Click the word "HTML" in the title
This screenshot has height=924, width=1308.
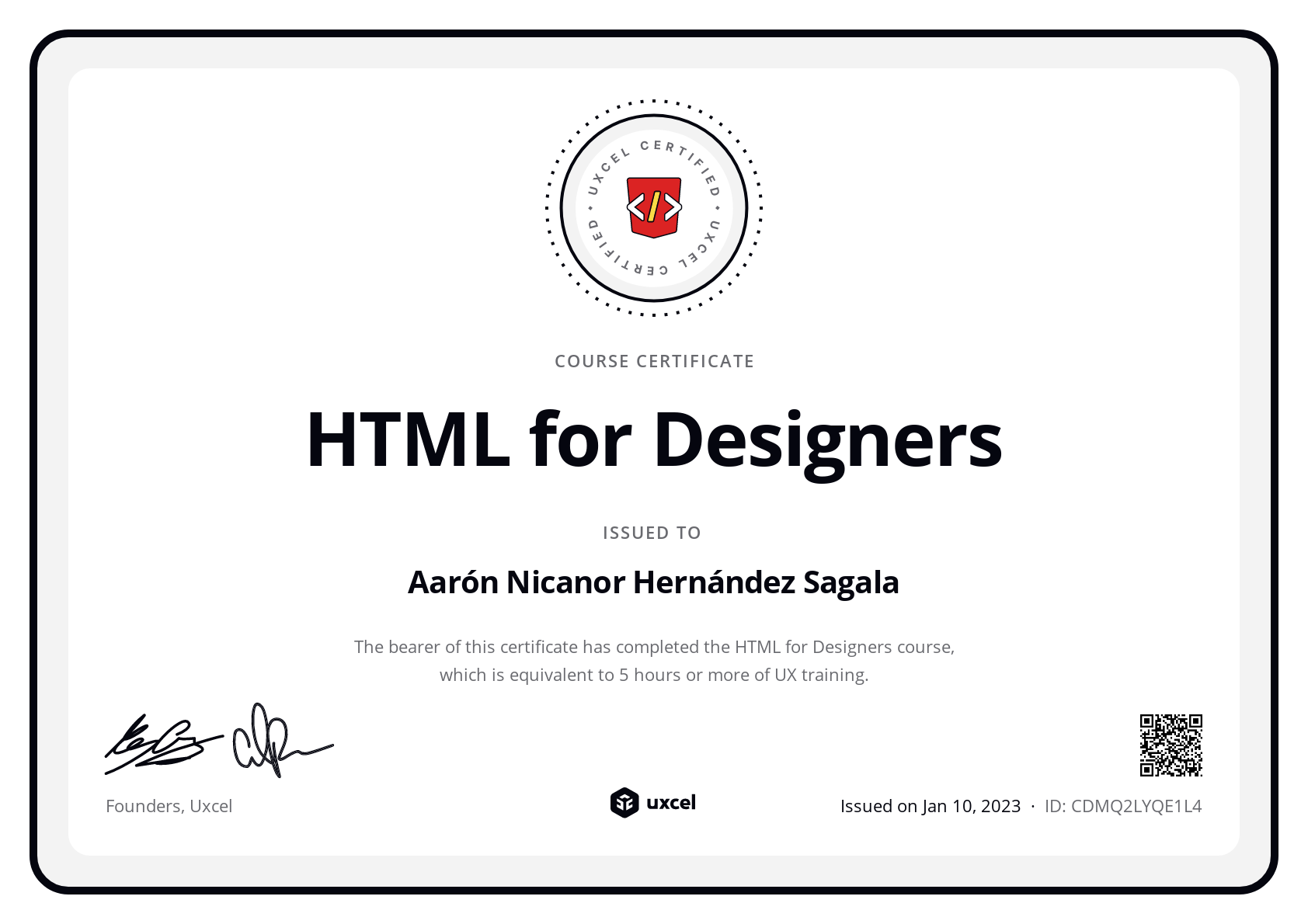pos(408,440)
